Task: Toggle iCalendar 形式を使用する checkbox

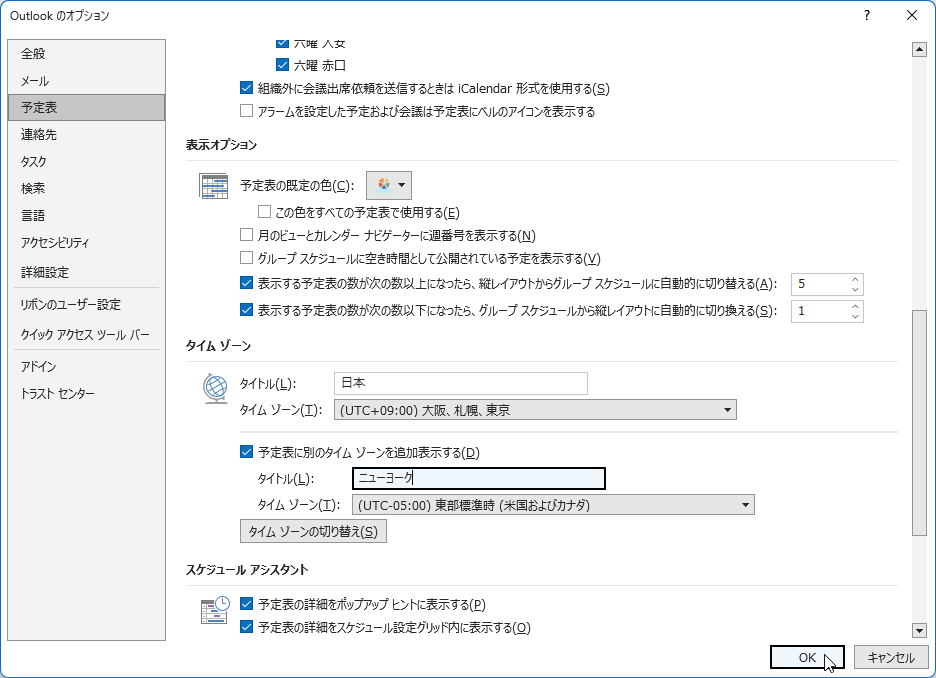Action: point(246,88)
